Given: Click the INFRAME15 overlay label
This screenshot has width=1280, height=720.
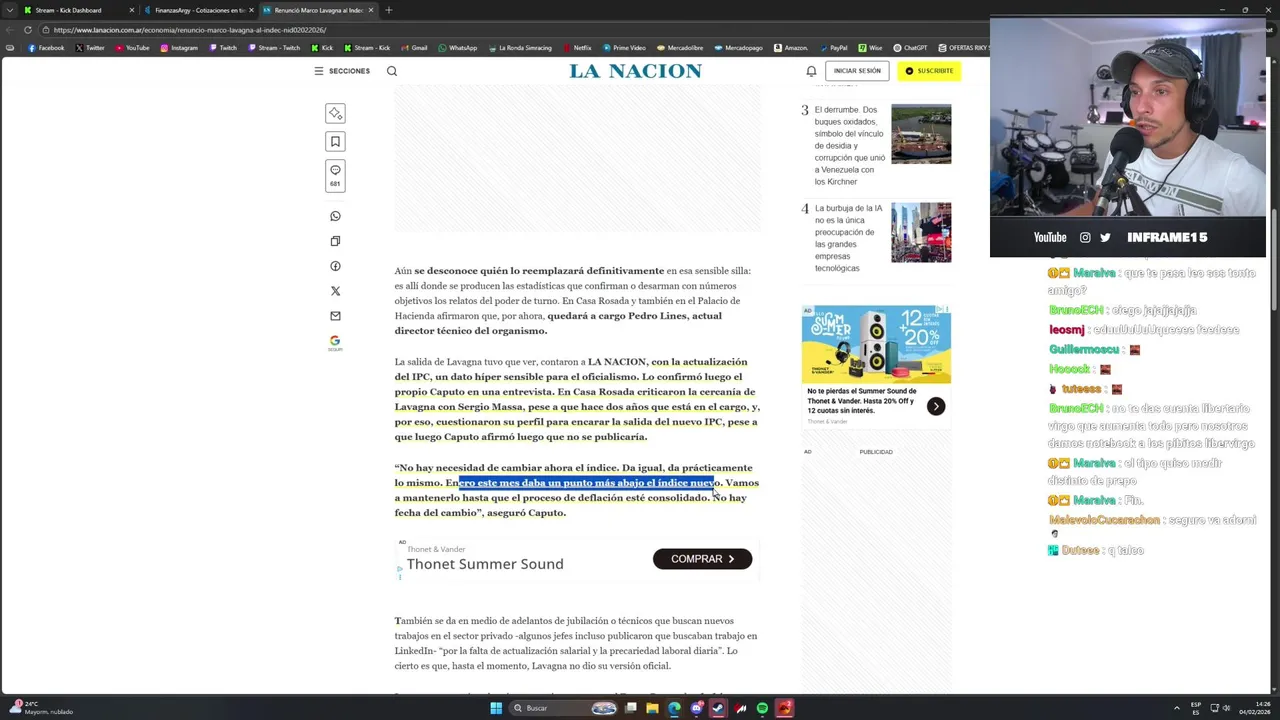Looking at the screenshot, I should click(1167, 237).
